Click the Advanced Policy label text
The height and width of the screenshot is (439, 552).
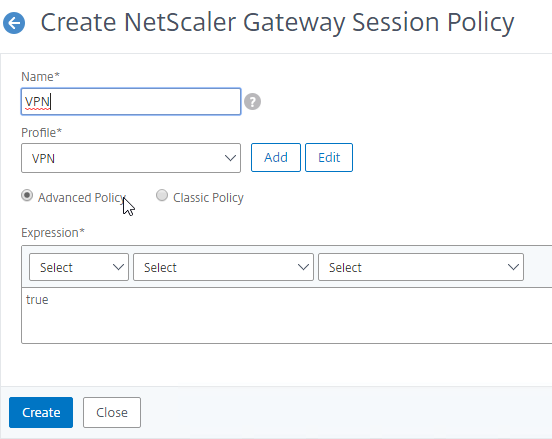pyautogui.click(x=82, y=197)
